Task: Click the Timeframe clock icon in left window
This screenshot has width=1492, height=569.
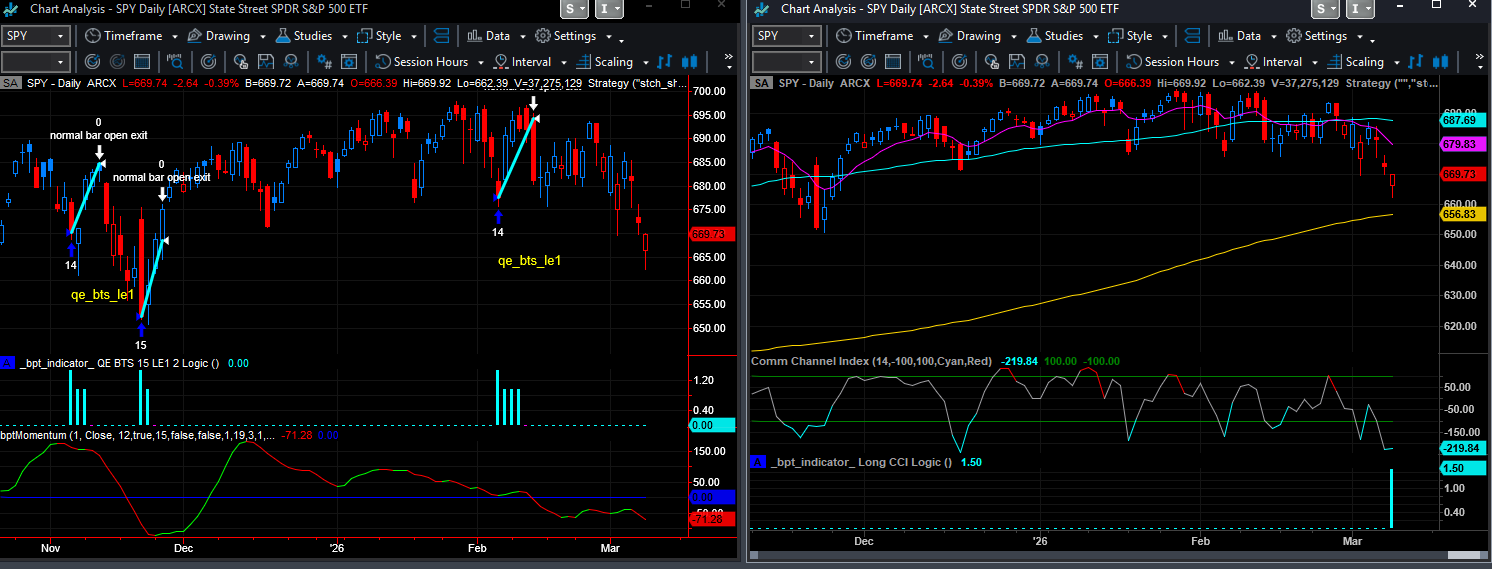Action: click(92, 36)
